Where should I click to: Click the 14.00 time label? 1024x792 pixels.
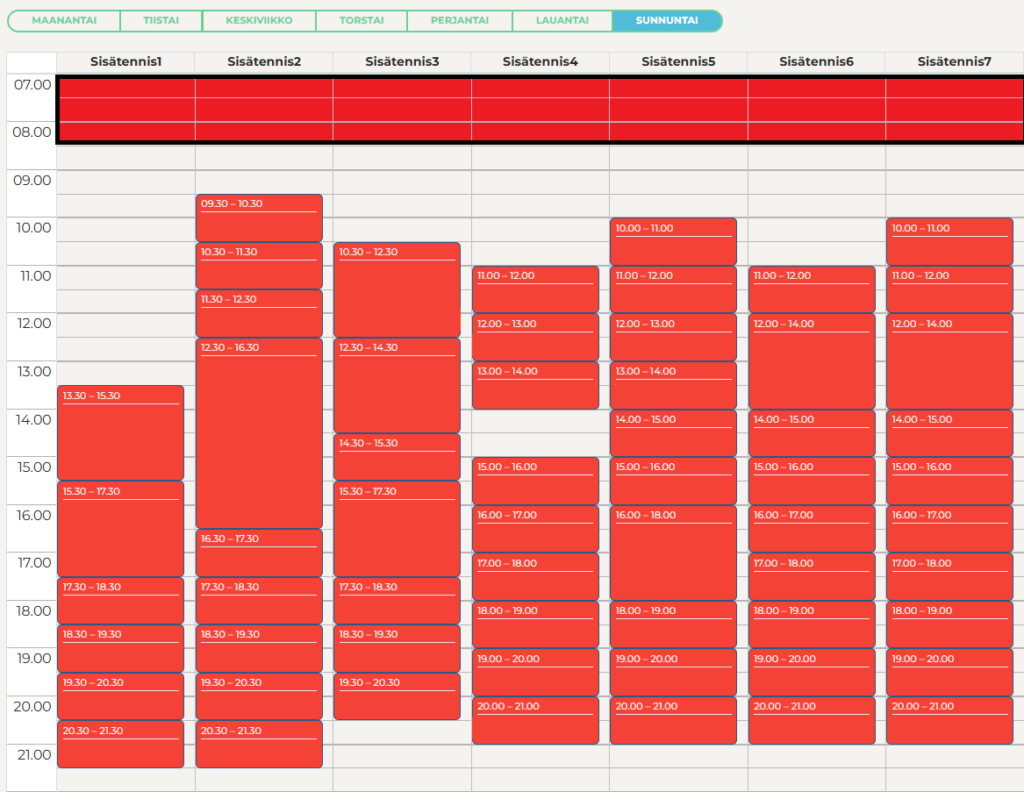click(33, 420)
